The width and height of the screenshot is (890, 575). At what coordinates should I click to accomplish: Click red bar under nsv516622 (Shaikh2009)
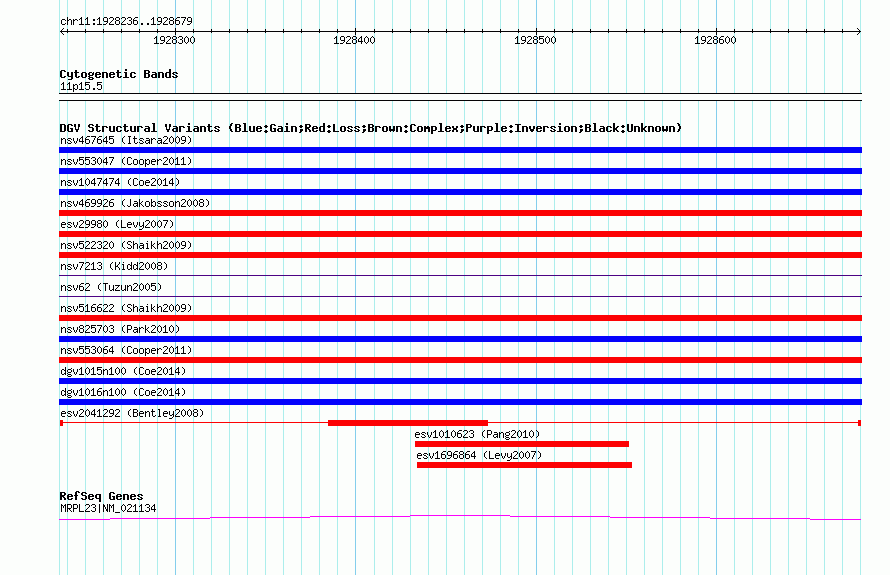tap(460, 318)
